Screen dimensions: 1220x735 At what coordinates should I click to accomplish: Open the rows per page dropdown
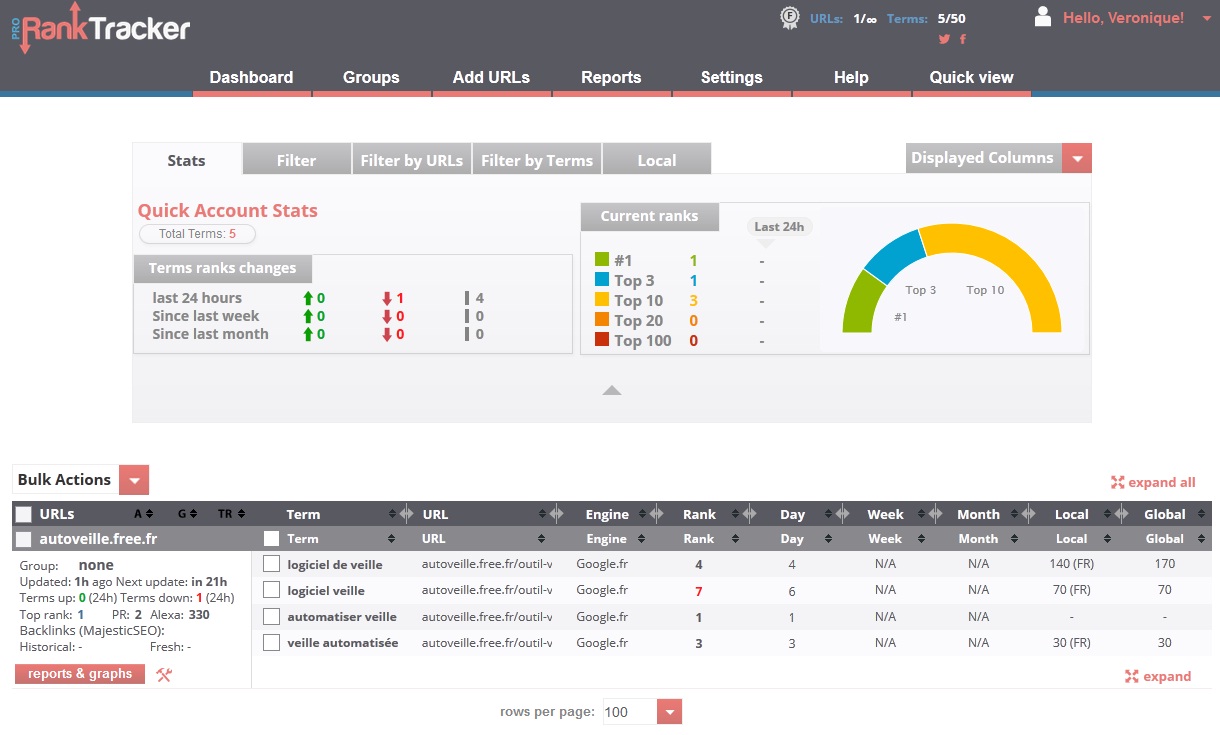pyautogui.click(x=670, y=712)
